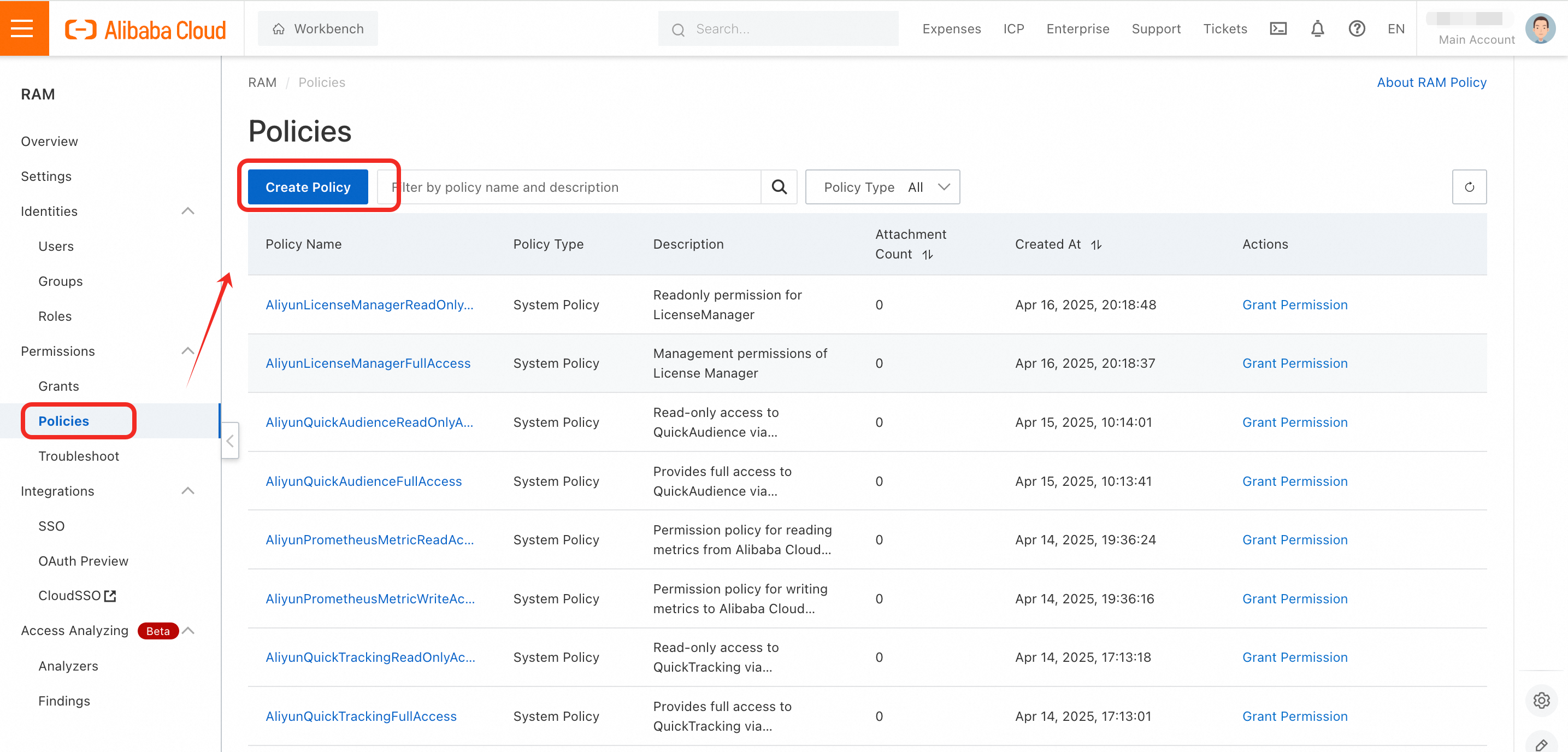
Task: Click the Workbench home button
Action: 318,28
